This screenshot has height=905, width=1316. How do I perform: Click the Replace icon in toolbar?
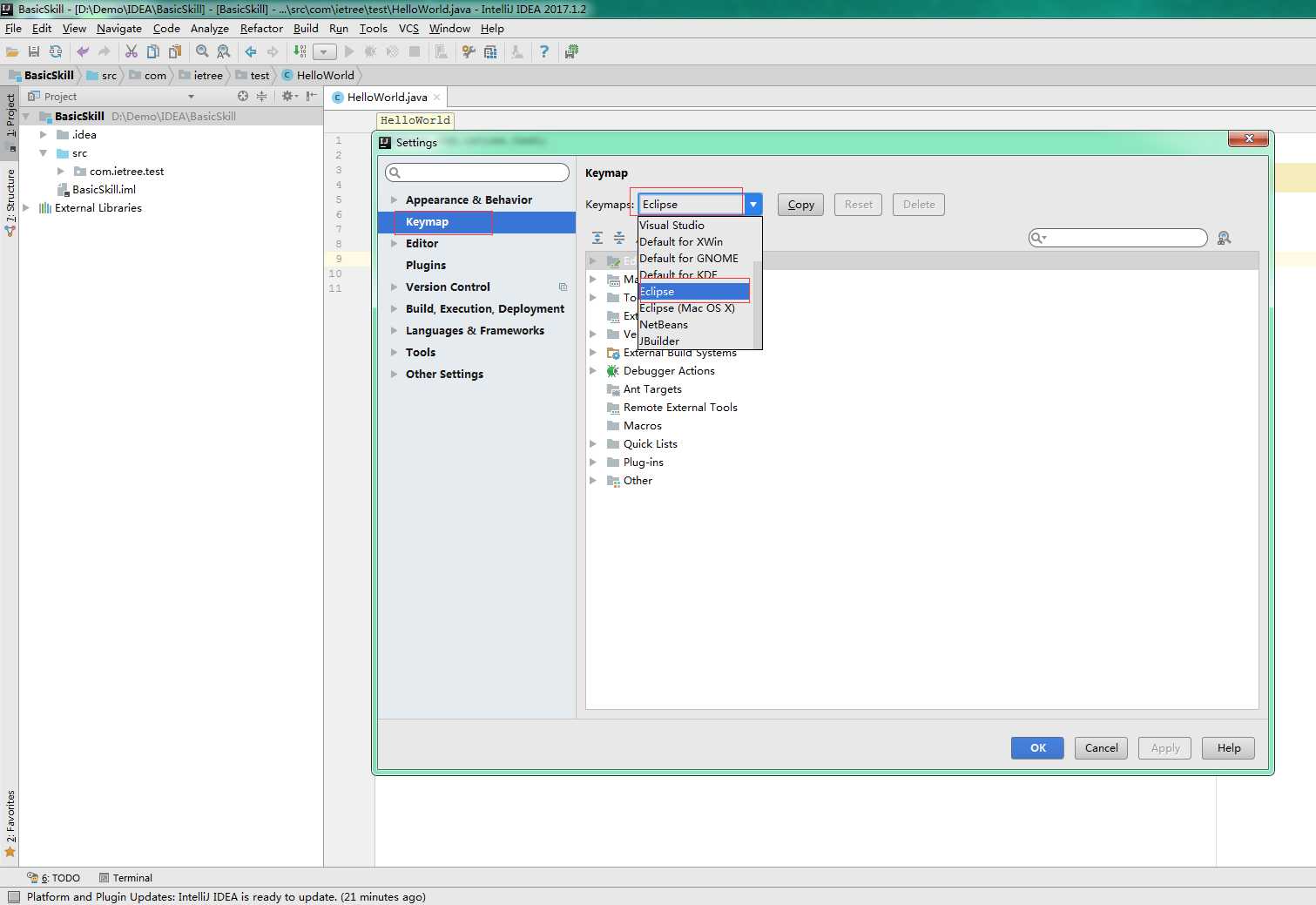tap(224, 52)
